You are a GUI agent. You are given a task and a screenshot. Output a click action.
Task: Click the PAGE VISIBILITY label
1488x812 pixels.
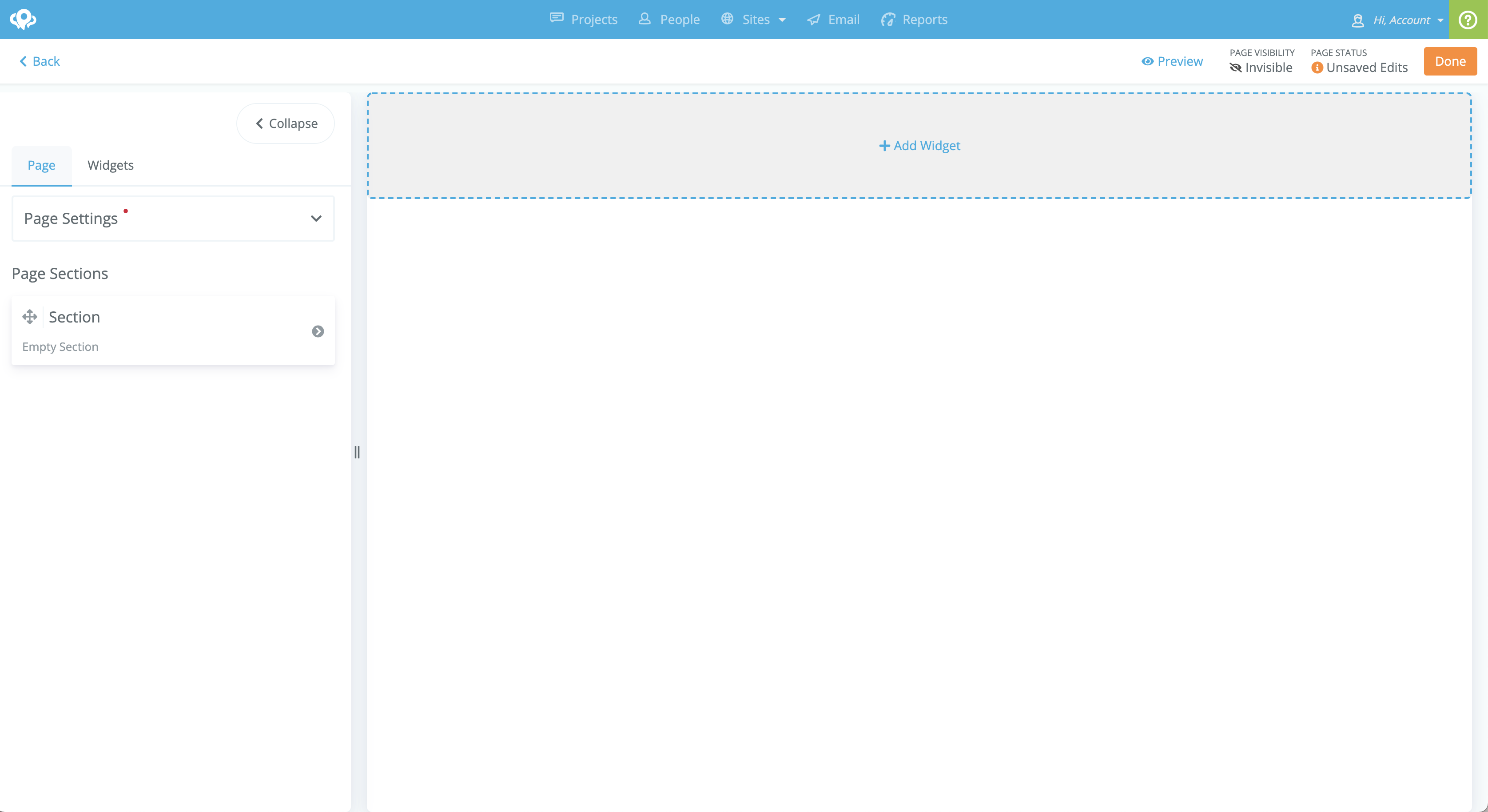(x=1262, y=52)
